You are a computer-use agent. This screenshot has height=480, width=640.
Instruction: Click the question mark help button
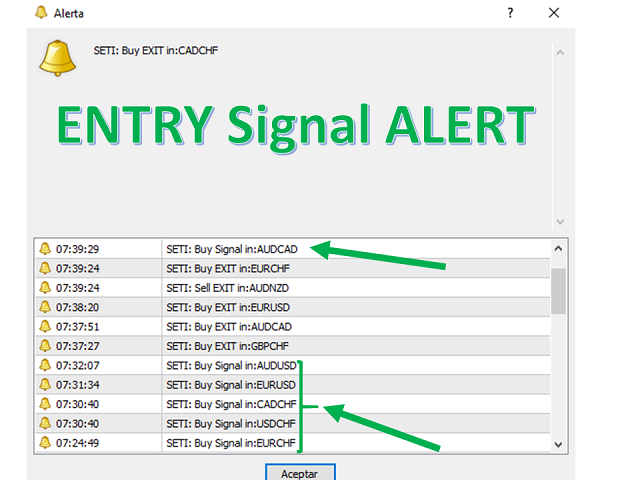tap(510, 13)
